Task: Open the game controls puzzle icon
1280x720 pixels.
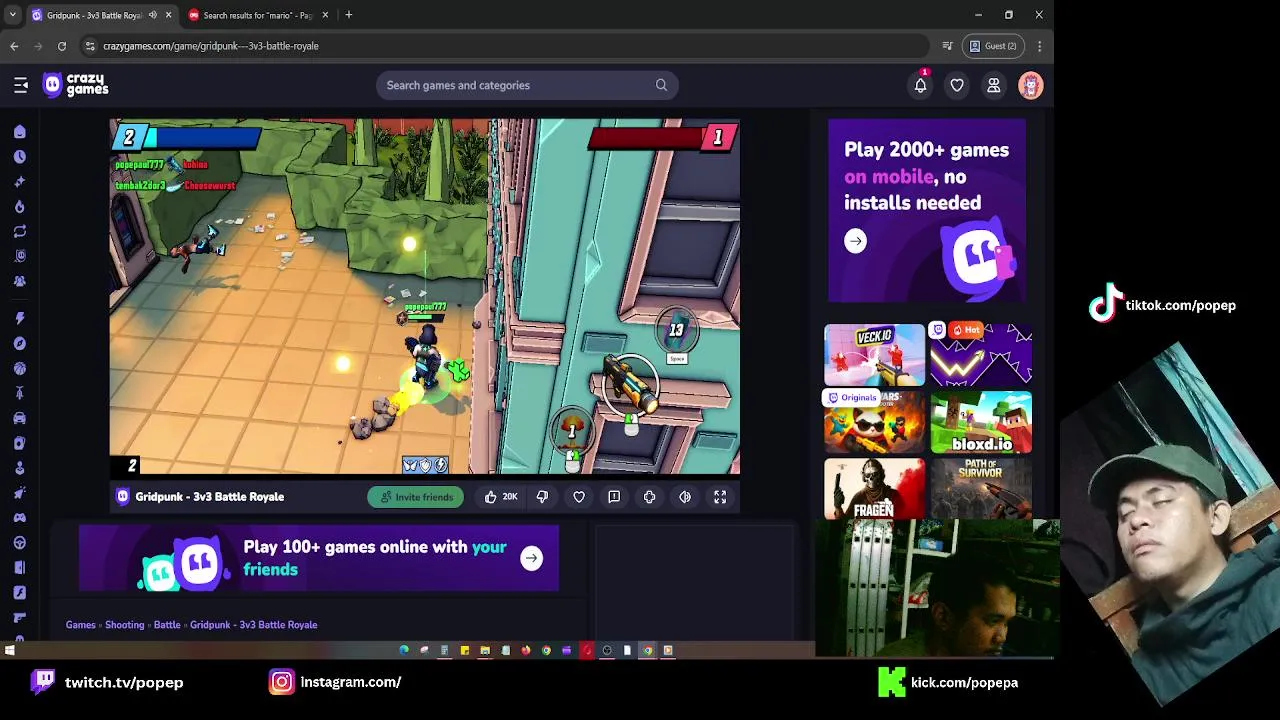Action: click(x=650, y=497)
